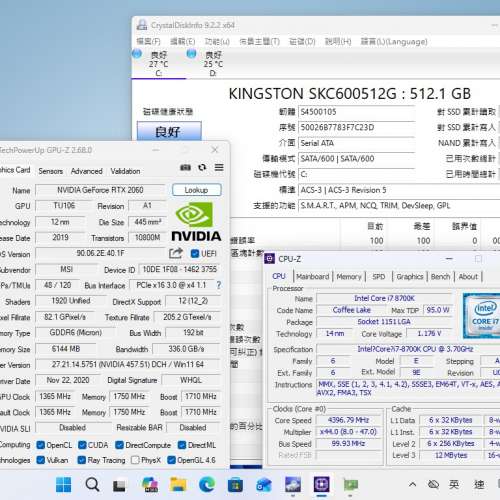Toggle the PhysX checkbox
500x500 pixels.
point(135,460)
